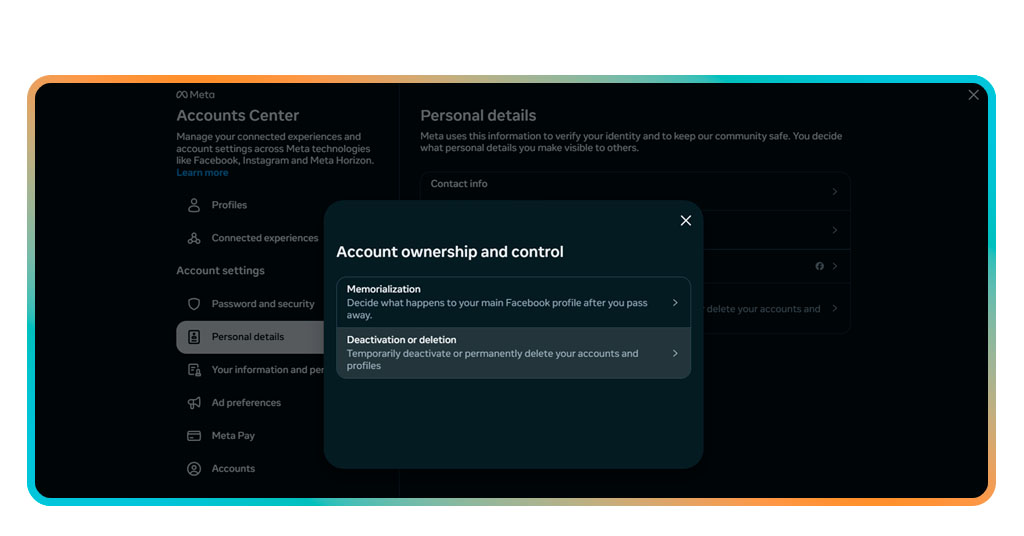Click the Accounts circle person icon
The height and width of the screenshot is (536, 1024).
[x=194, y=469]
